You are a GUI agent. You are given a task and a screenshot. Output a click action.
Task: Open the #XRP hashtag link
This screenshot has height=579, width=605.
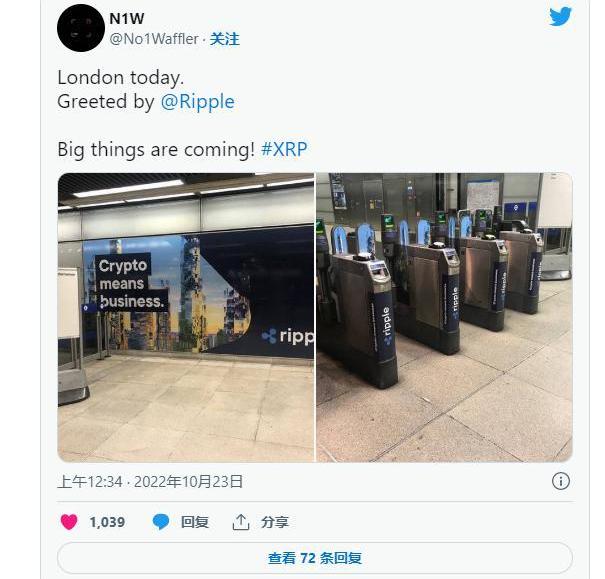(x=284, y=149)
